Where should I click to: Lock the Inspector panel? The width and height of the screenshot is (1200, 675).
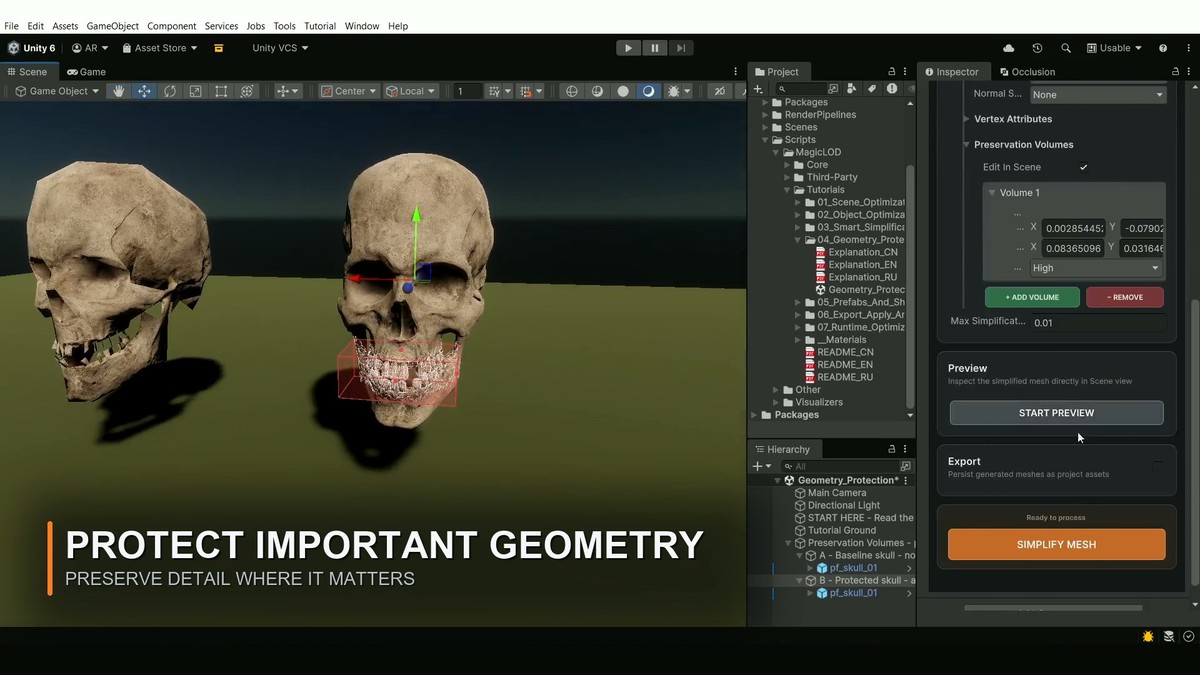tap(1175, 72)
